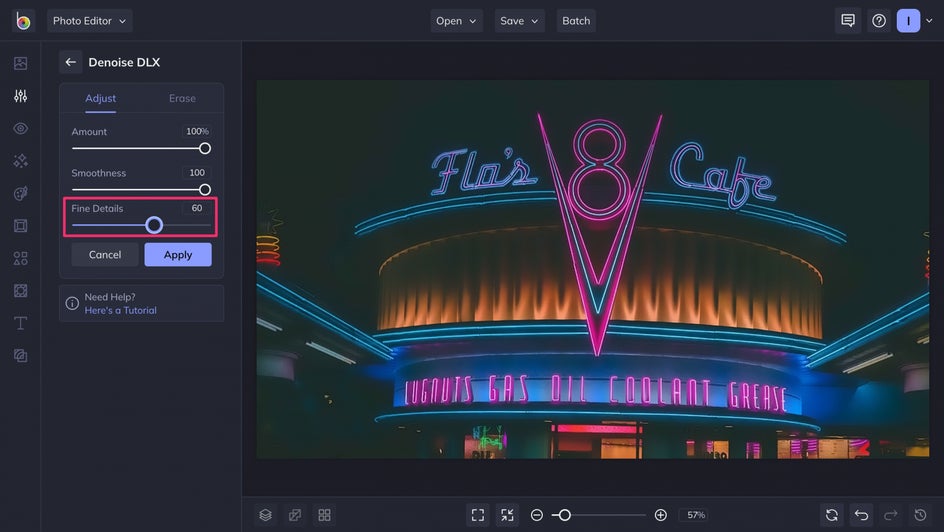Click the BeFunky logo icon
The height and width of the screenshot is (532, 944).
23,21
